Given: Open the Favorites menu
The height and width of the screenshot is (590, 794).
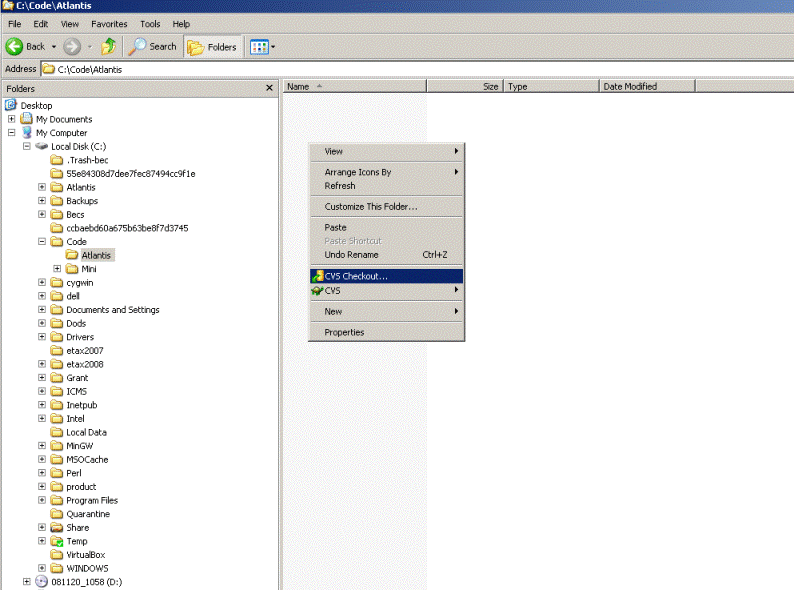Looking at the screenshot, I should pyautogui.click(x=109, y=23).
